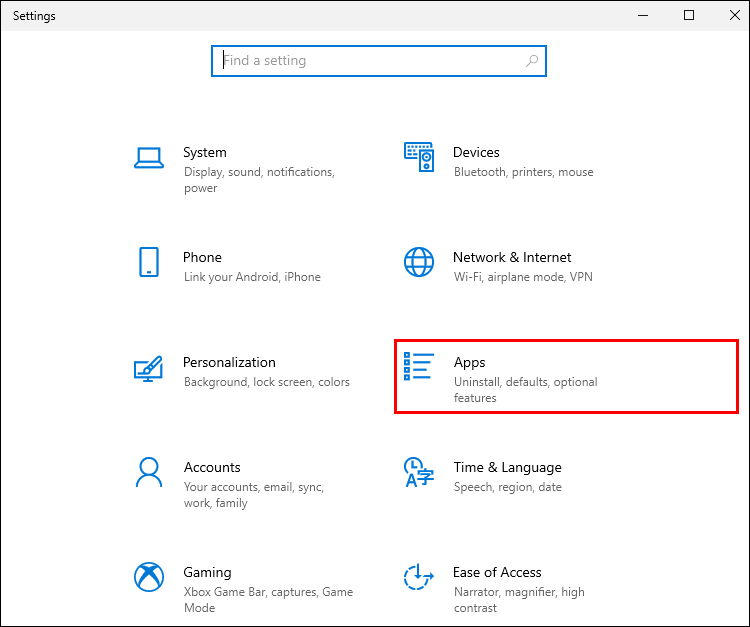Open the Personalization heading
This screenshot has height=627, width=750.
[x=229, y=362]
